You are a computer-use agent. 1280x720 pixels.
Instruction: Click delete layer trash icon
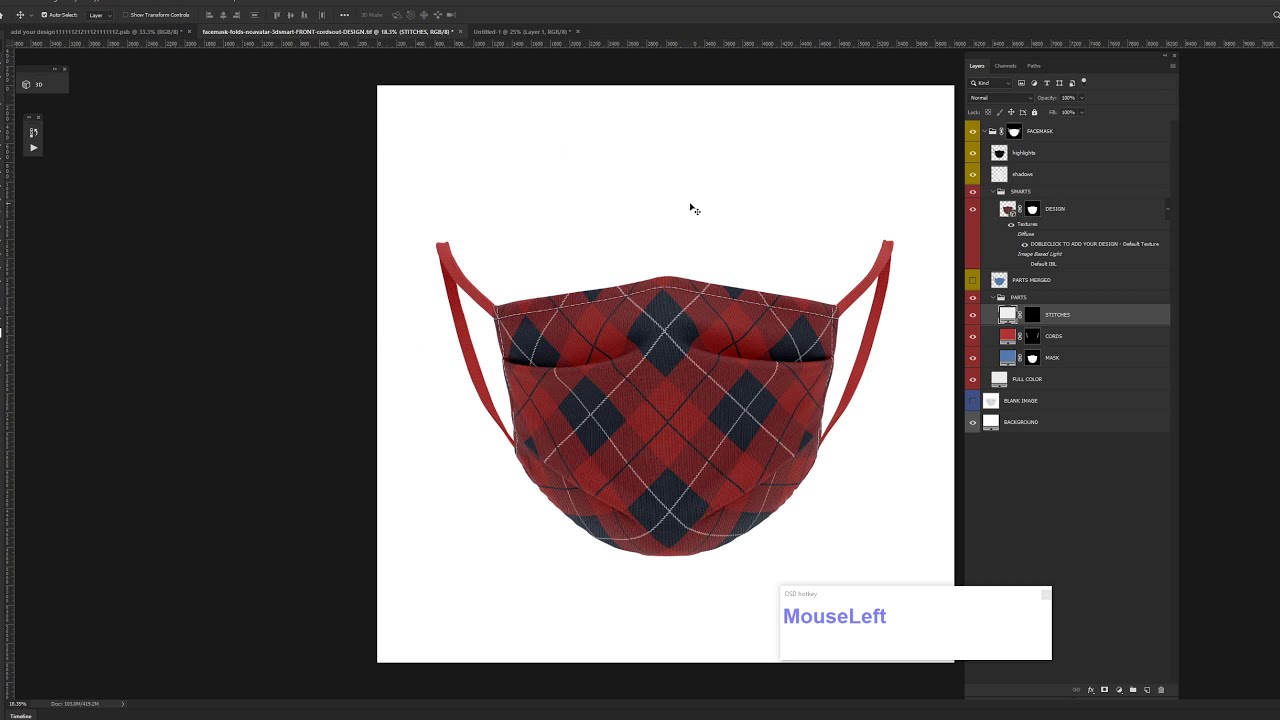click(x=1161, y=690)
